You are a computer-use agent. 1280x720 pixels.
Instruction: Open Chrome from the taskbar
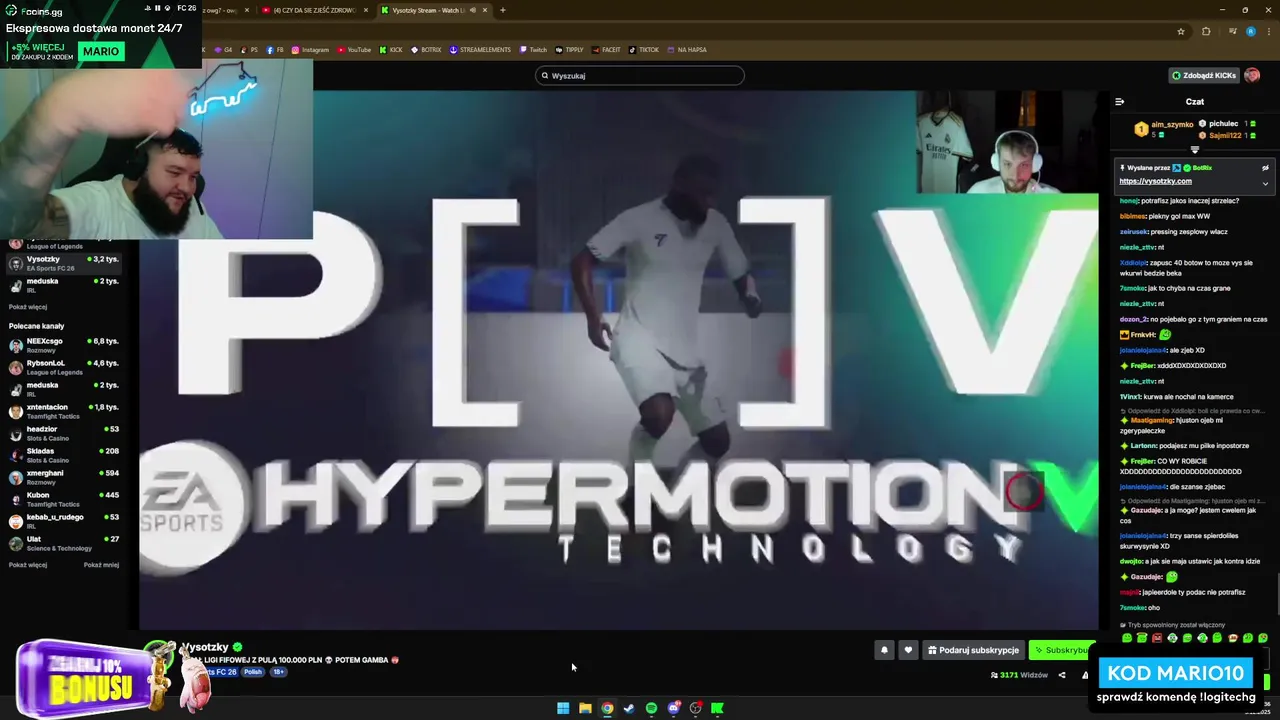pyautogui.click(x=607, y=708)
